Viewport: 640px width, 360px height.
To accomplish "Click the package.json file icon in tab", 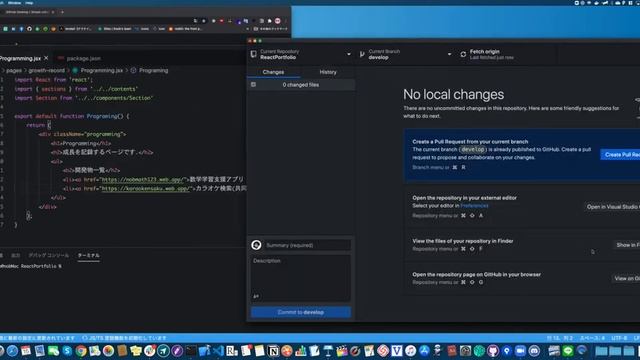I will 60,58.
